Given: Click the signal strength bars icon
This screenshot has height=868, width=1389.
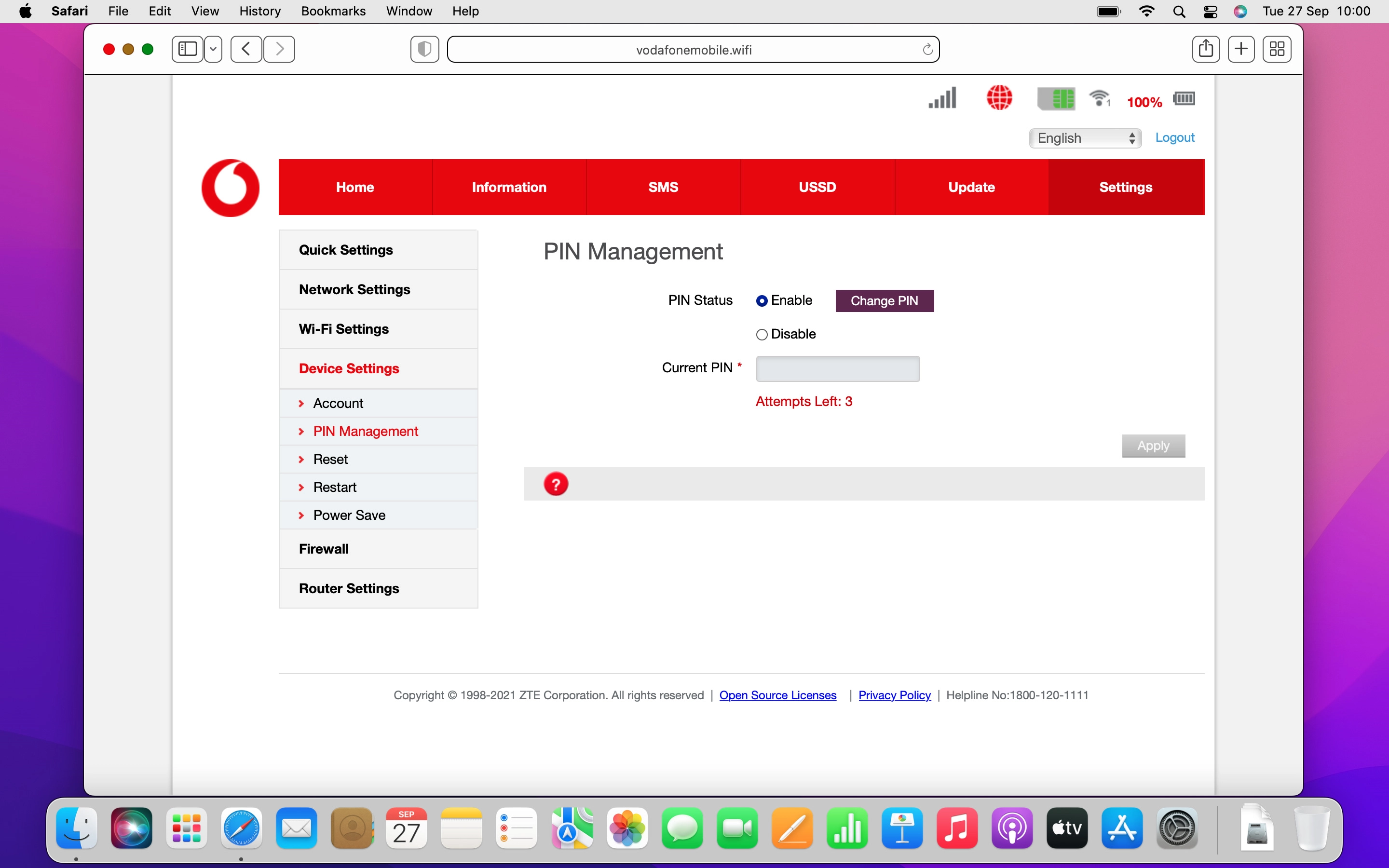Looking at the screenshot, I should pyautogui.click(x=942, y=98).
